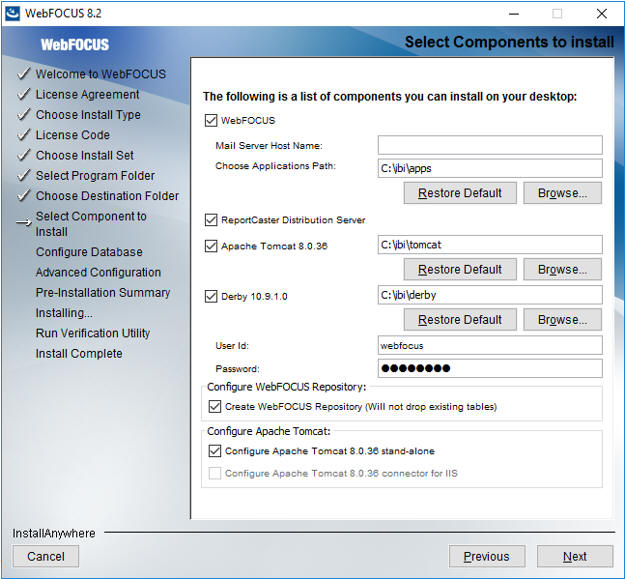Viewport: 625px width, 579px height.
Task: Click the Pre-Installation Summary step
Action: pyautogui.click(x=103, y=293)
